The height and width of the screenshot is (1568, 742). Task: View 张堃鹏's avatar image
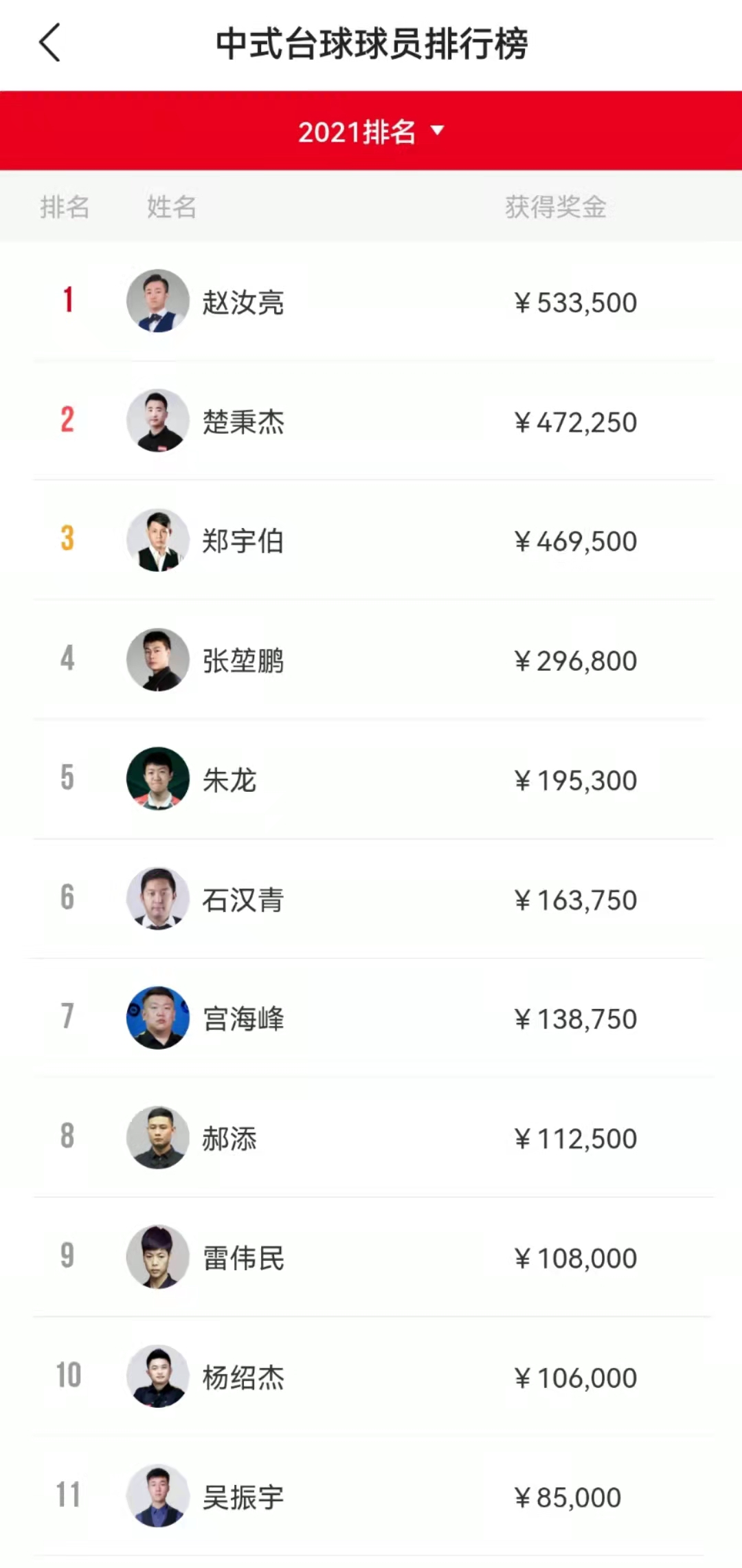click(158, 660)
